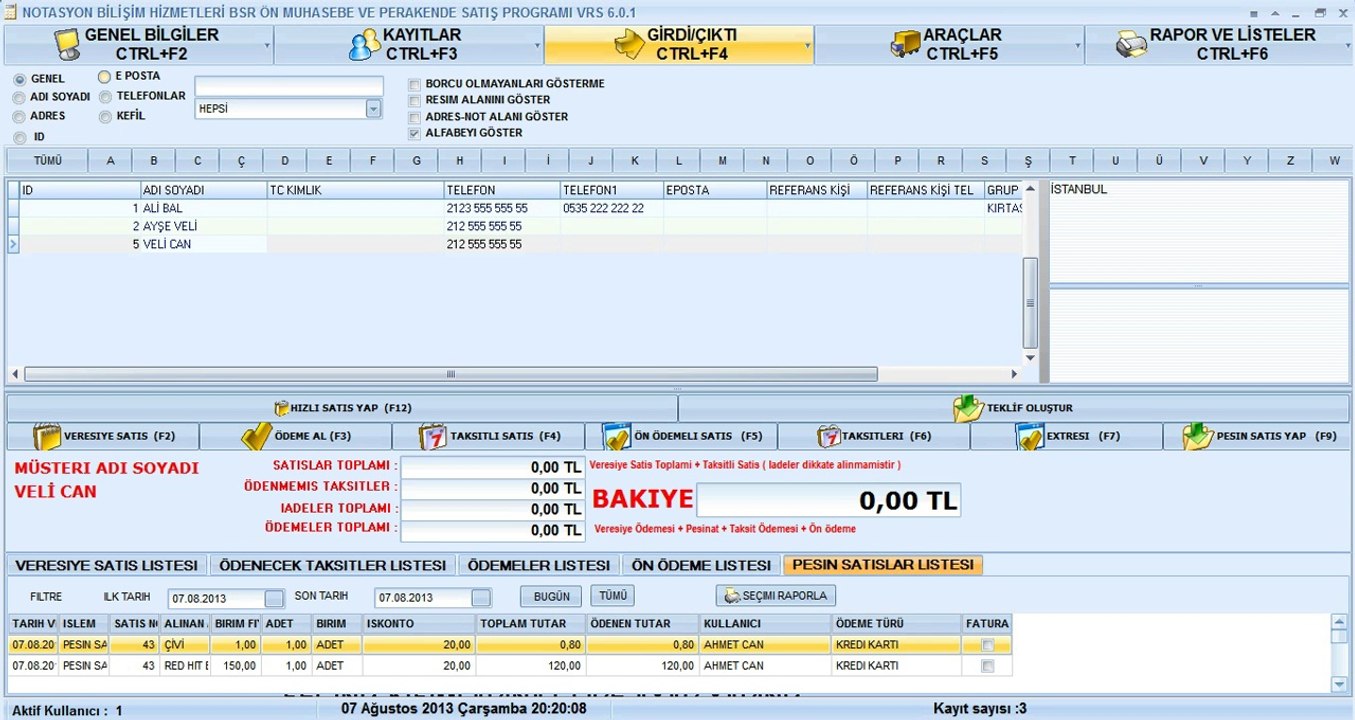
Task: Click the EXTRESI document icon
Action: (1029, 437)
